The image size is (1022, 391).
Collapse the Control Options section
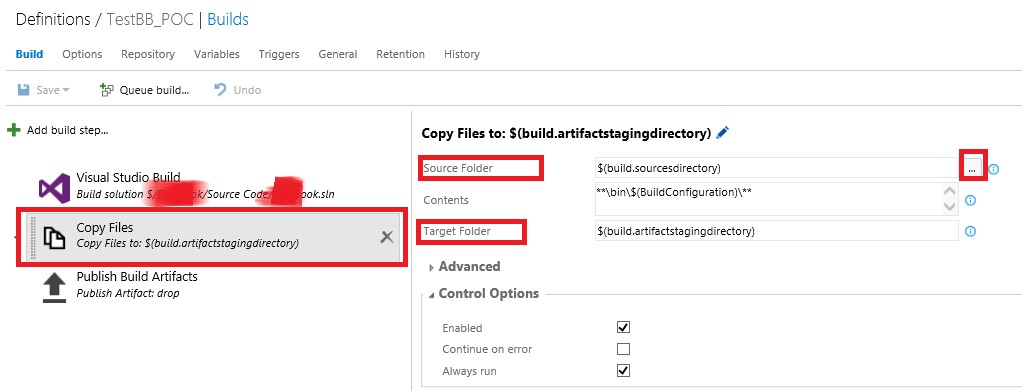pyautogui.click(x=484, y=294)
